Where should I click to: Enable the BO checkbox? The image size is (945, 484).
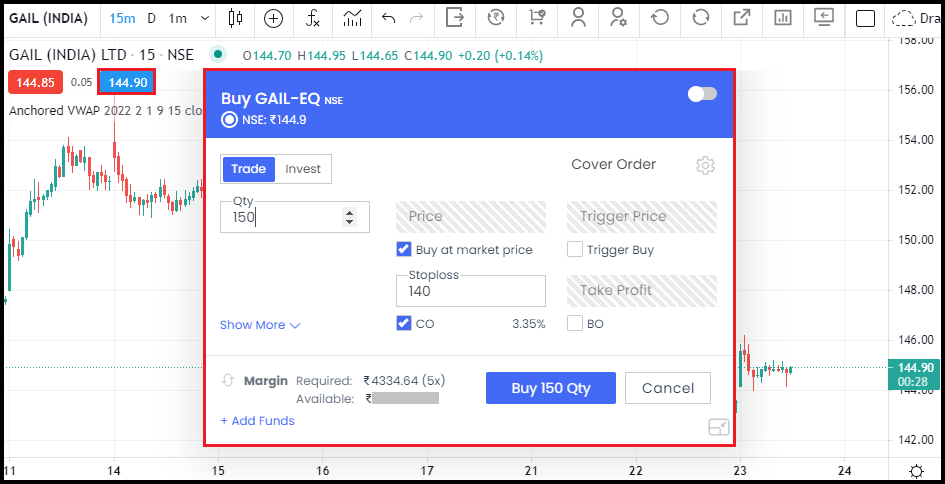click(575, 324)
